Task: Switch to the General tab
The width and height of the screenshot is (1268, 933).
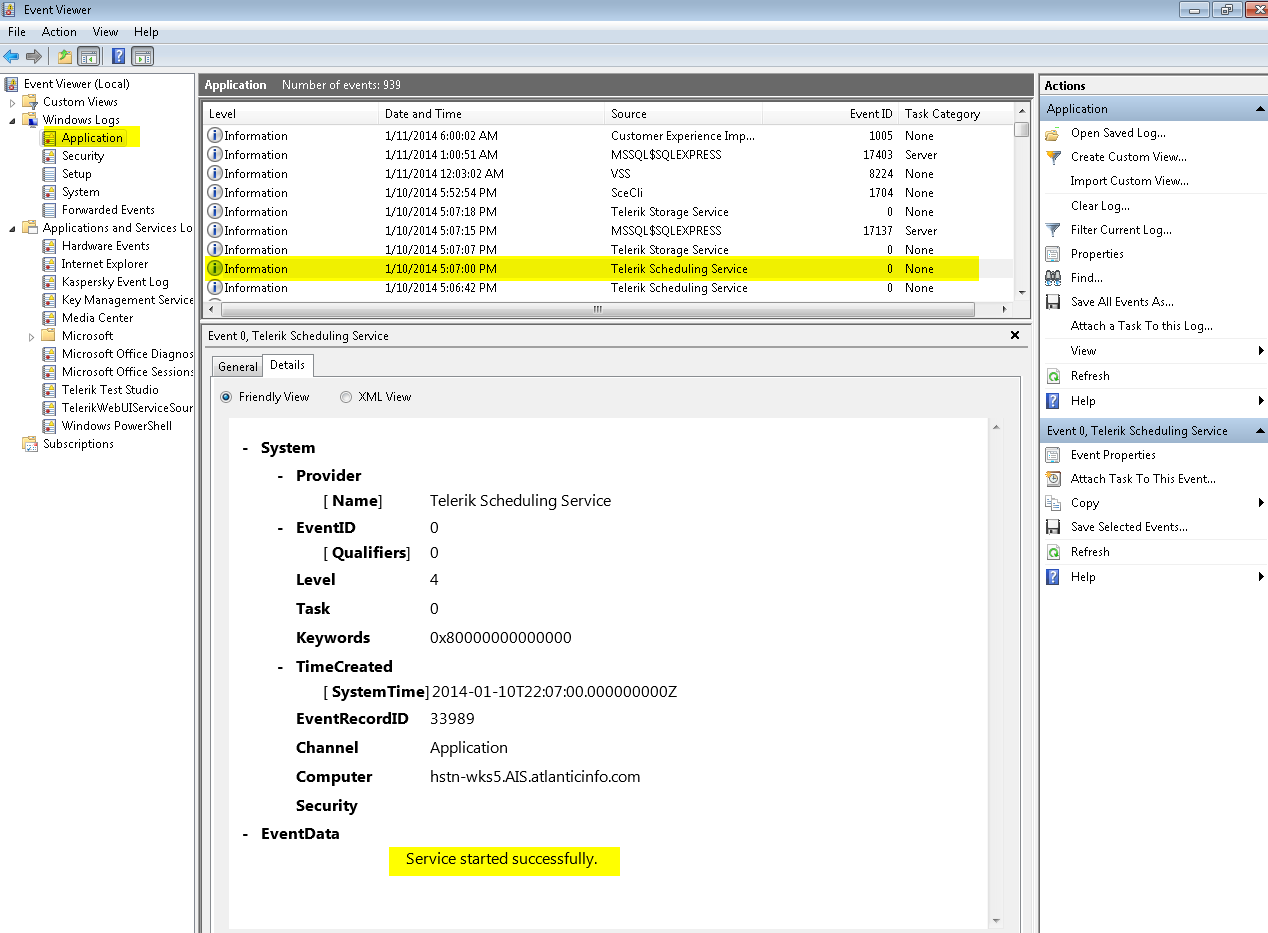Action: (x=238, y=367)
